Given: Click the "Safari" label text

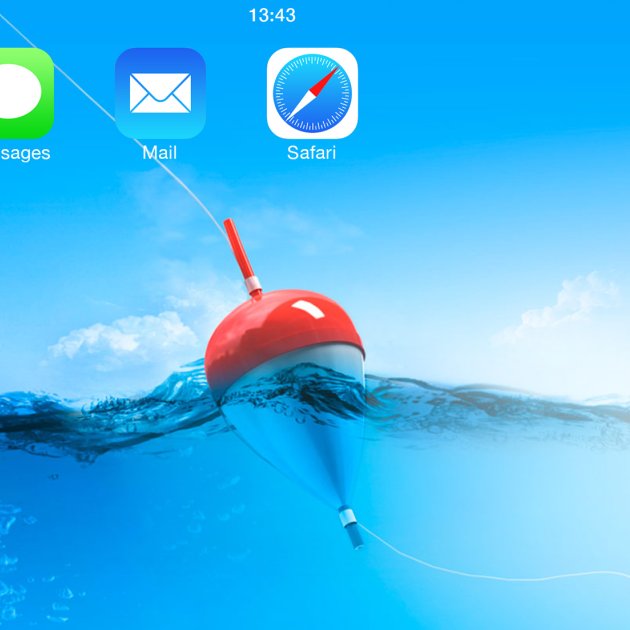Looking at the screenshot, I should pyautogui.click(x=312, y=153).
